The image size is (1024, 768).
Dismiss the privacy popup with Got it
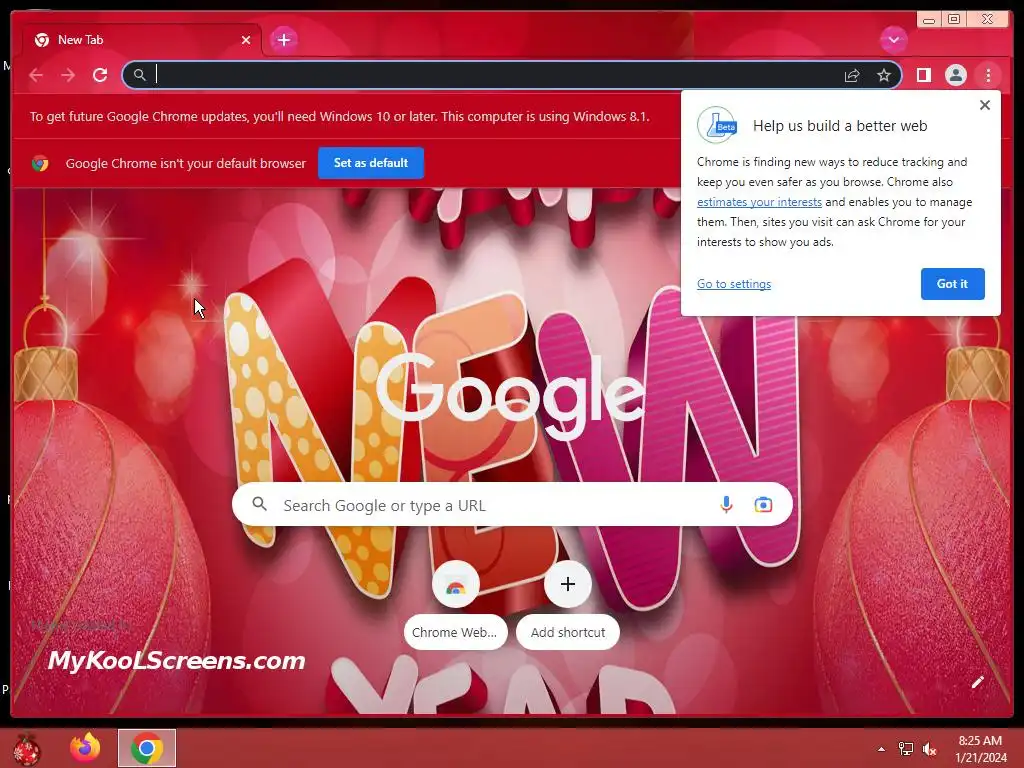coord(952,283)
